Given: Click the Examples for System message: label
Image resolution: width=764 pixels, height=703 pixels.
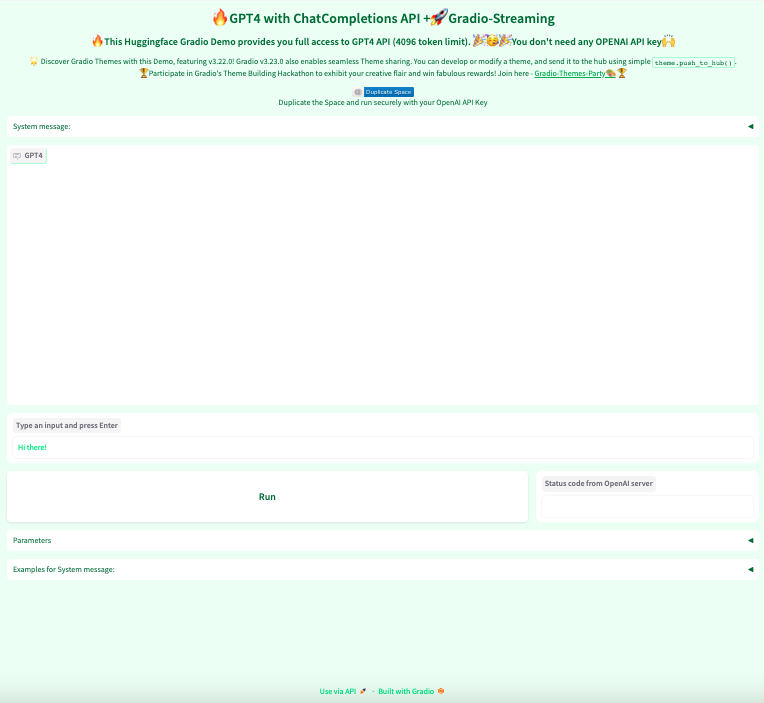Looking at the screenshot, I should (63, 569).
